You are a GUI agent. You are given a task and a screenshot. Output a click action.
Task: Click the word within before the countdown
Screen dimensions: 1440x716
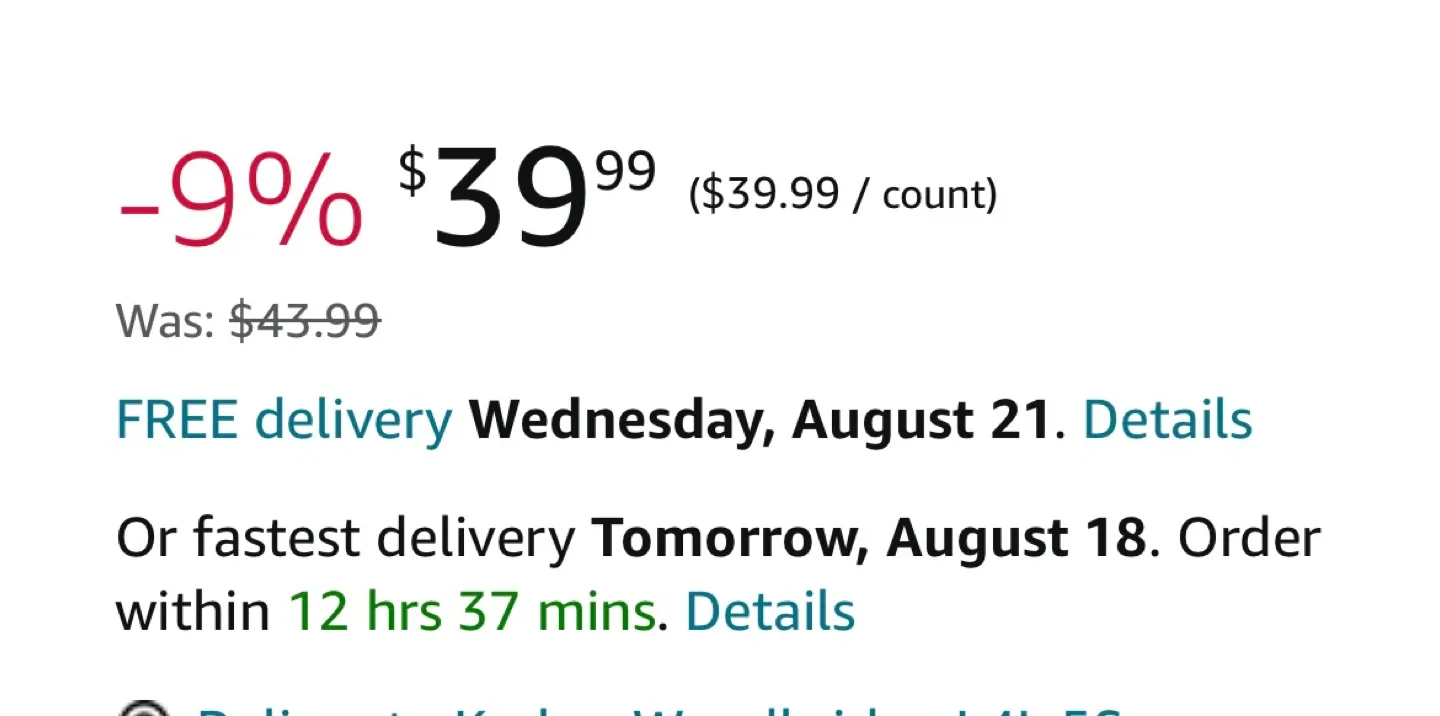click(193, 611)
